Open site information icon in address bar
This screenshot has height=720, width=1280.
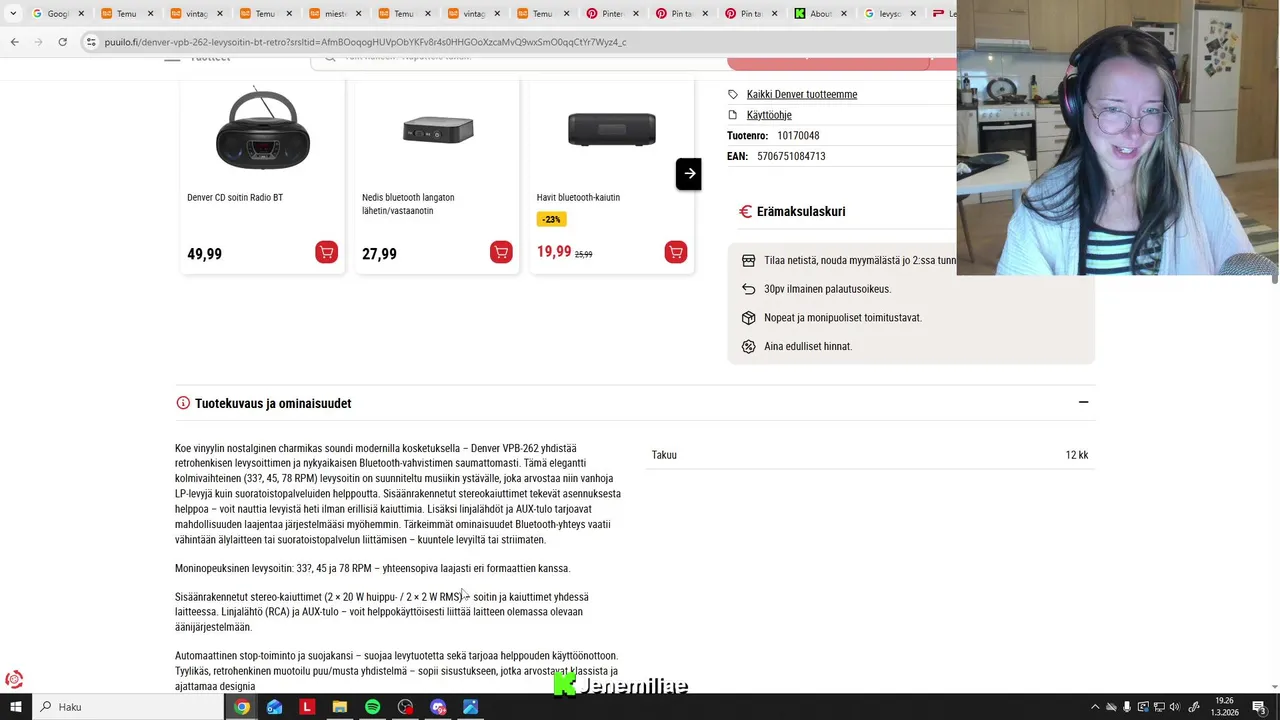[91, 42]
